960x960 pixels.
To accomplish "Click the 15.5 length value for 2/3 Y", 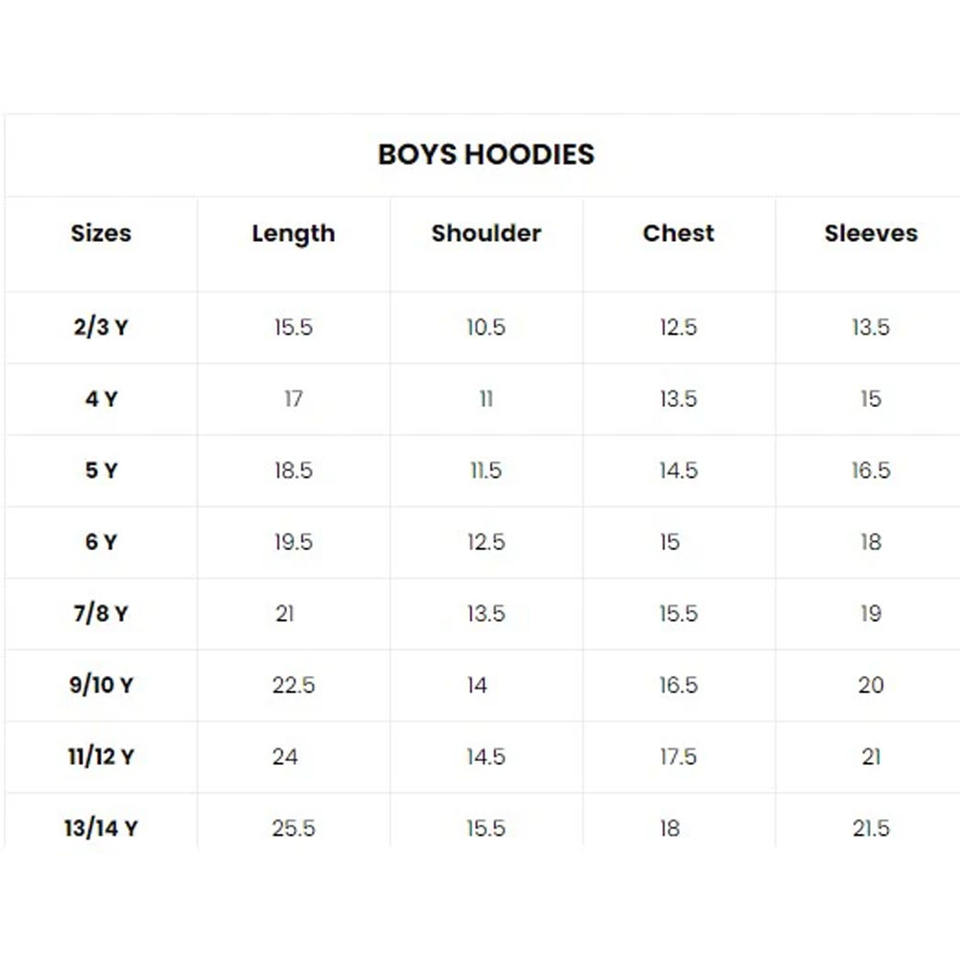I will (x=293, y=327).
